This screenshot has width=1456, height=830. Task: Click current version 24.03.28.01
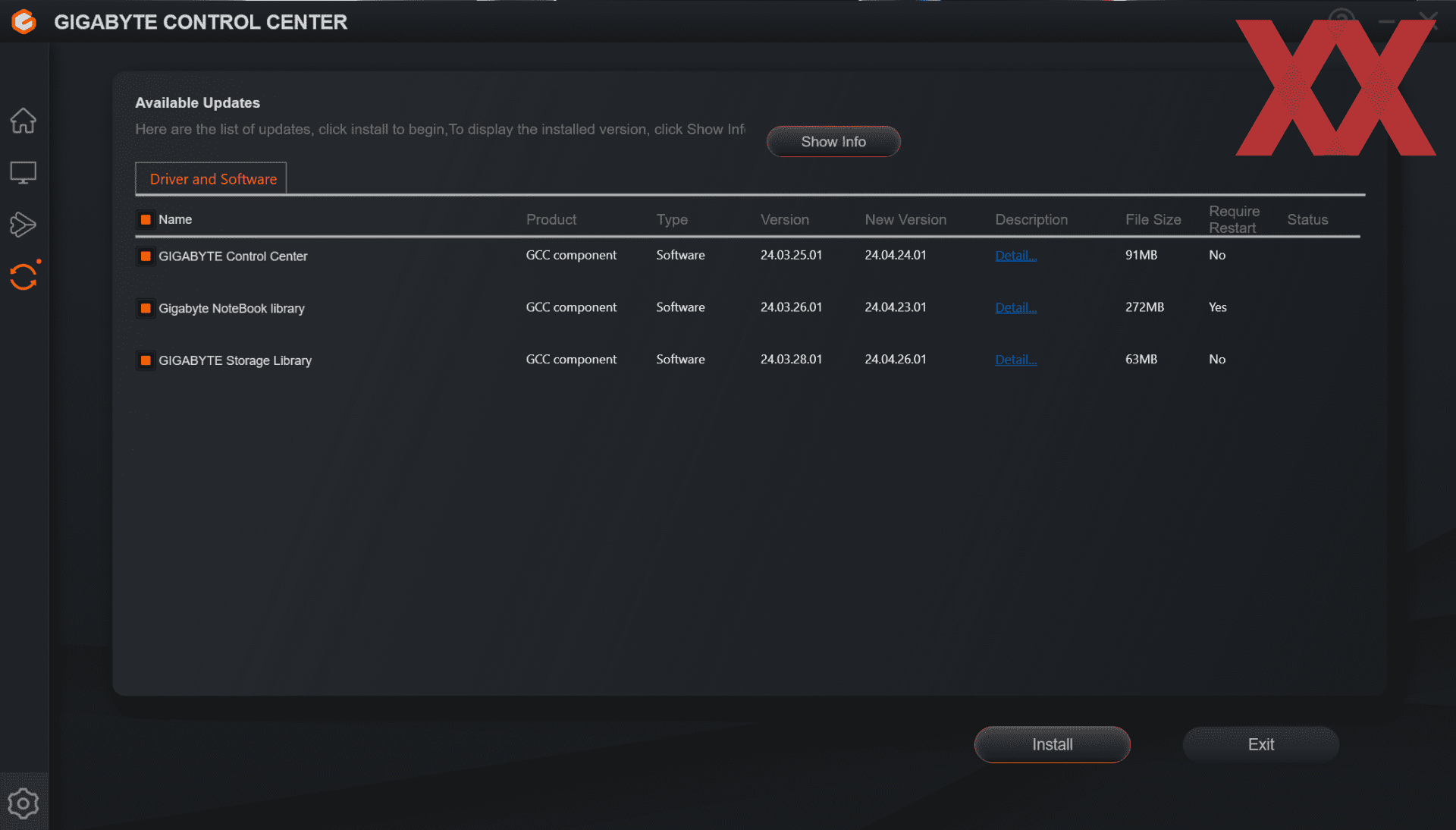pyautogui.click(x=791, y=360)
